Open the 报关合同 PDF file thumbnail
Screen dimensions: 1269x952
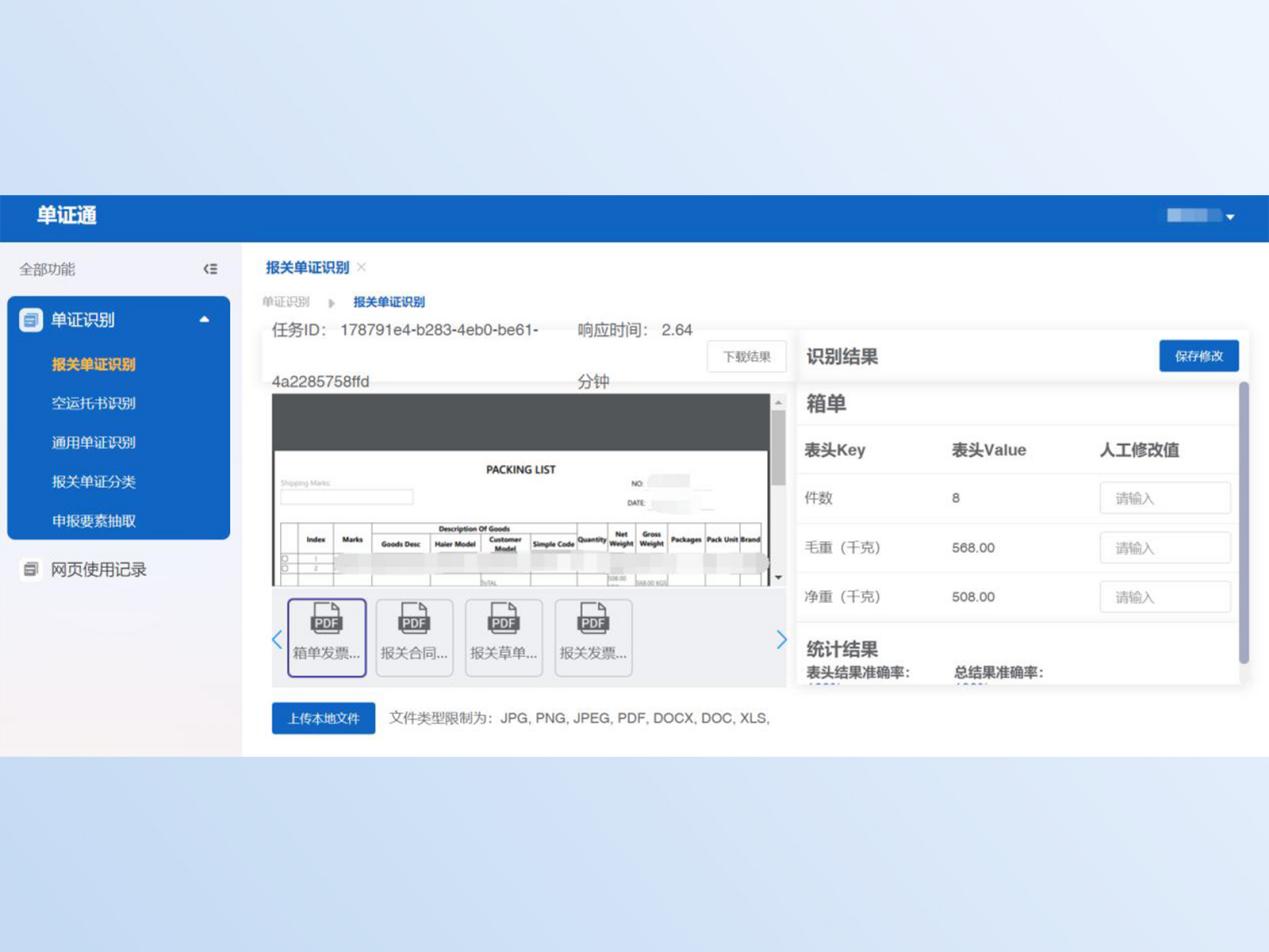point(414,637)
